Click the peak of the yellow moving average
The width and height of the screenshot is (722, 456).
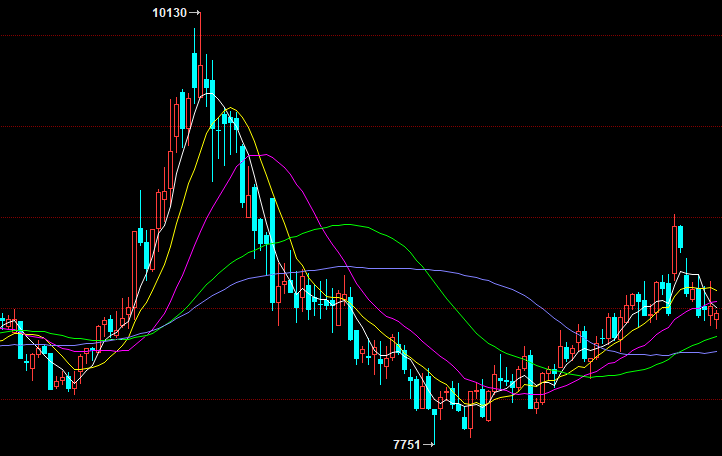click(x=231, y=108)
